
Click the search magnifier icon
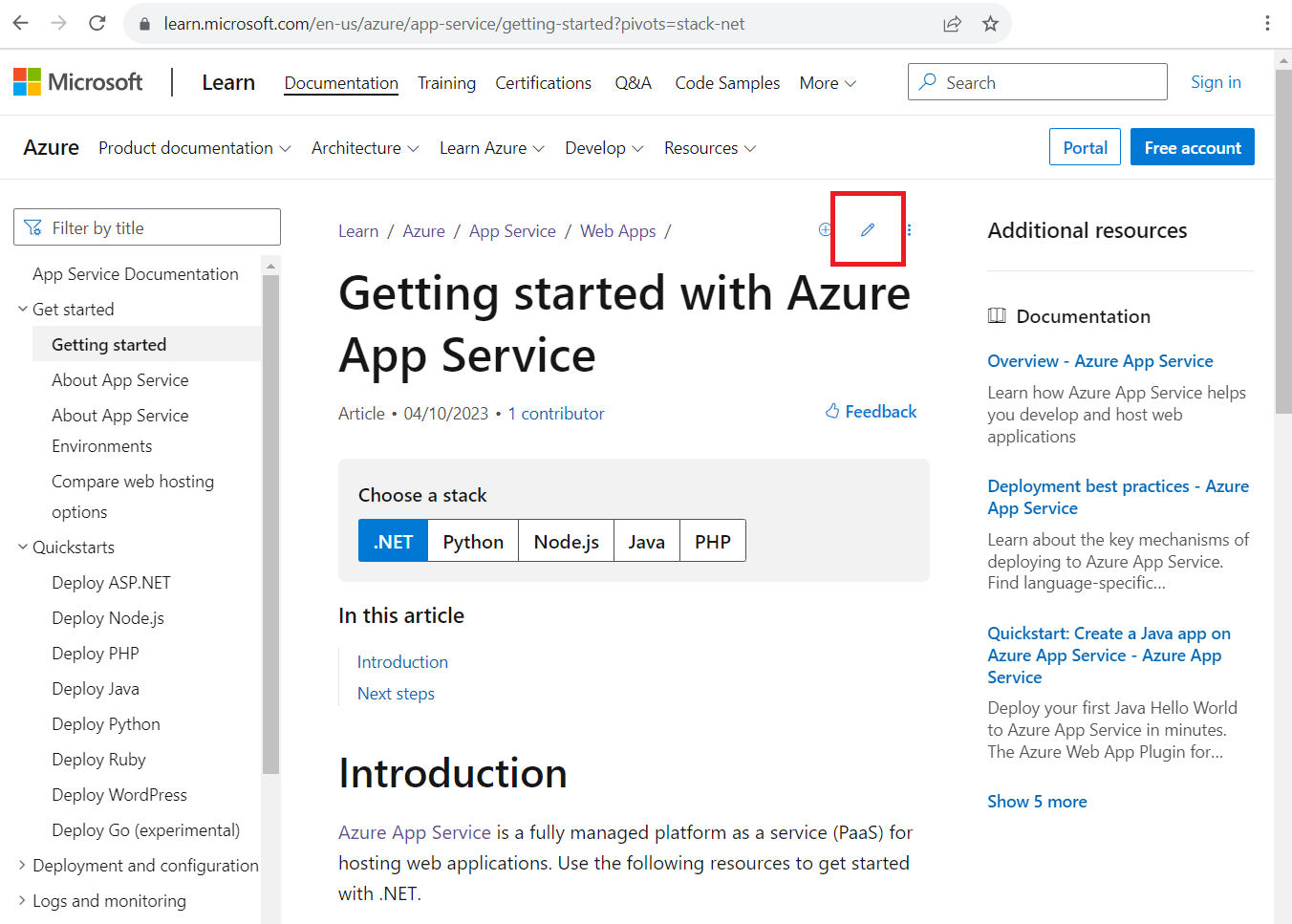point(927,82)
